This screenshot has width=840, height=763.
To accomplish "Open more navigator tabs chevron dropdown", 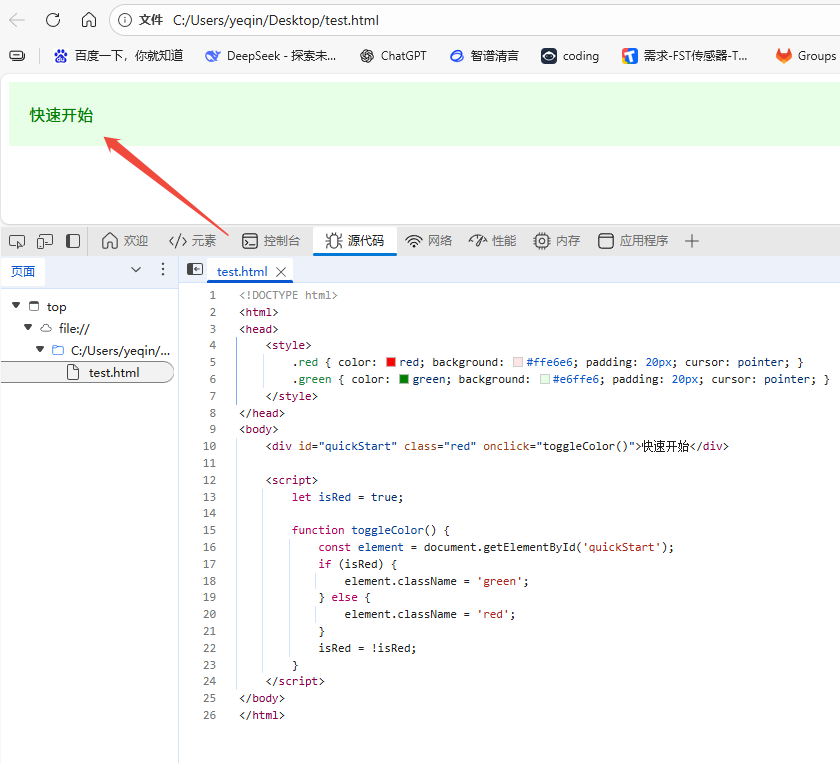I will tap(136, 270).
